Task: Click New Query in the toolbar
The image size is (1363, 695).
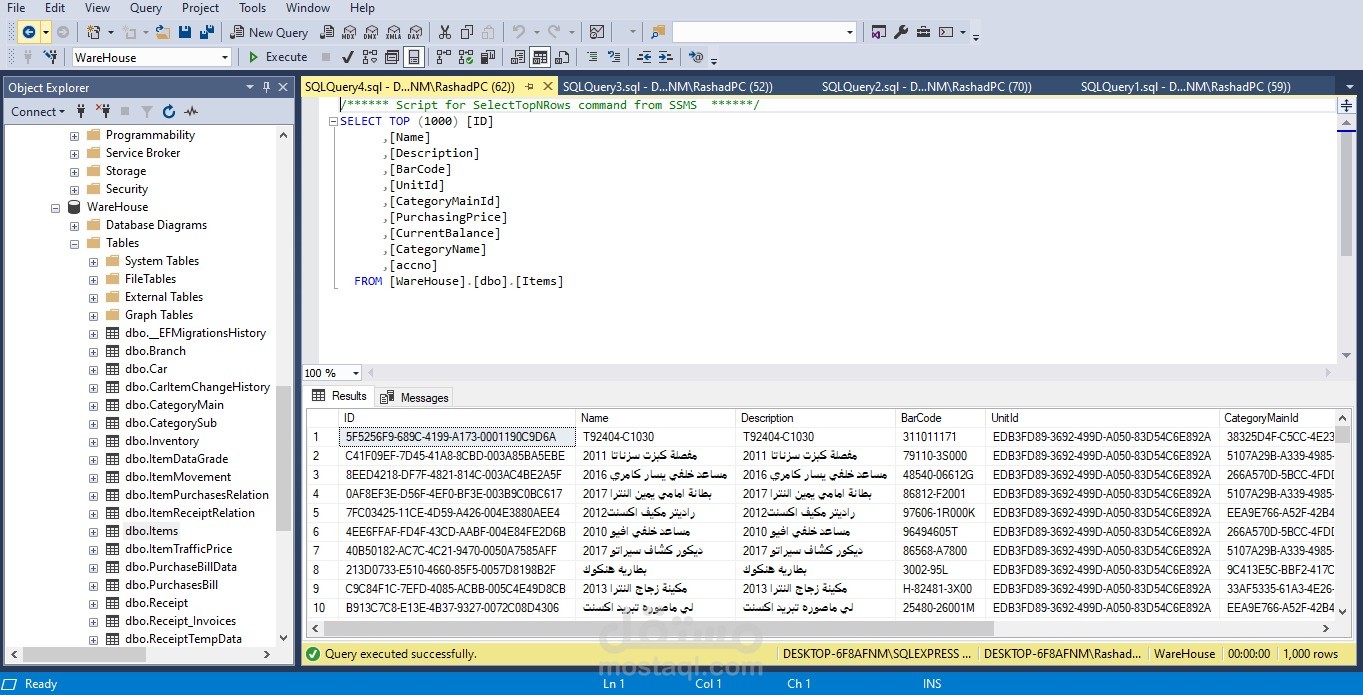Action: [269, 32]
